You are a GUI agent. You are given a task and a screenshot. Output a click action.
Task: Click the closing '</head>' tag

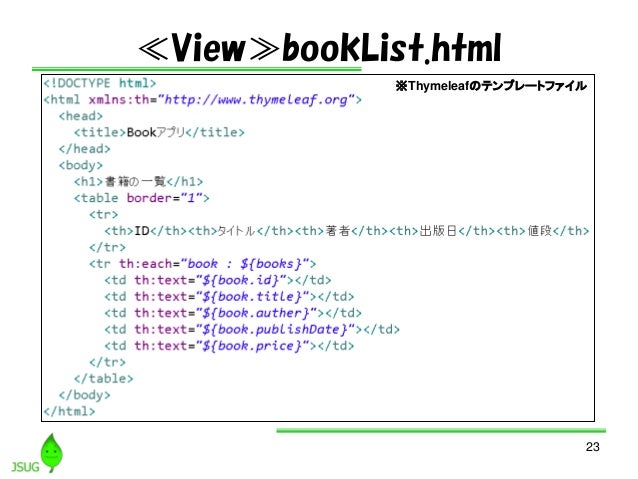point(84,149)
